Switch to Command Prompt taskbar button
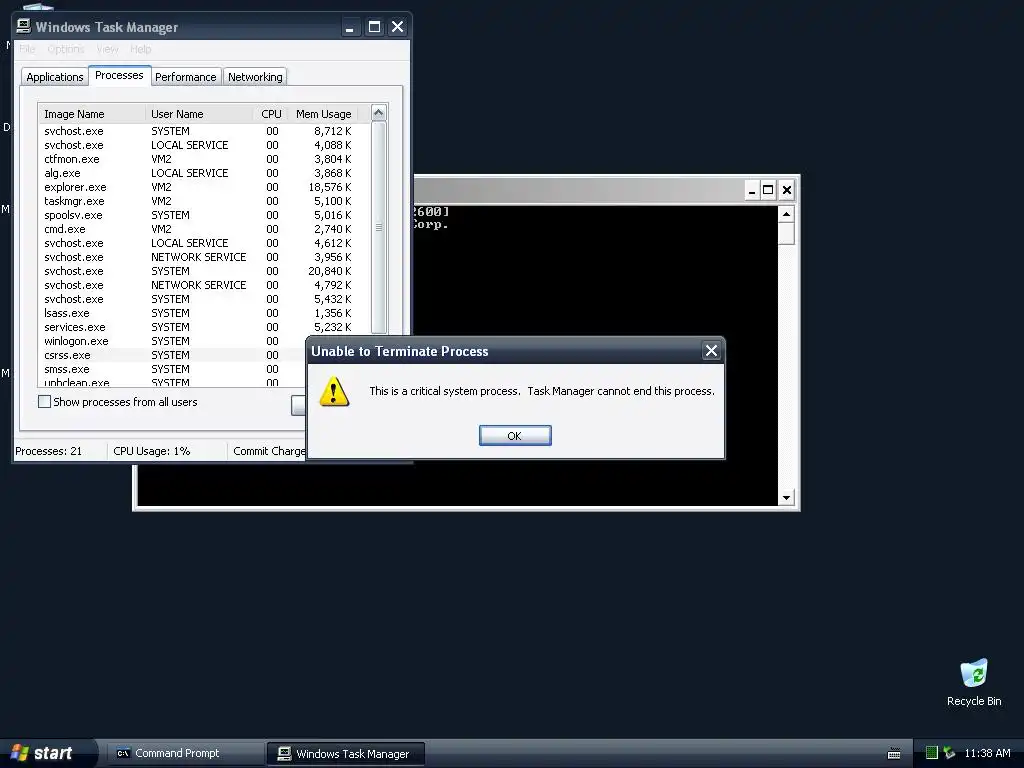 184,754
